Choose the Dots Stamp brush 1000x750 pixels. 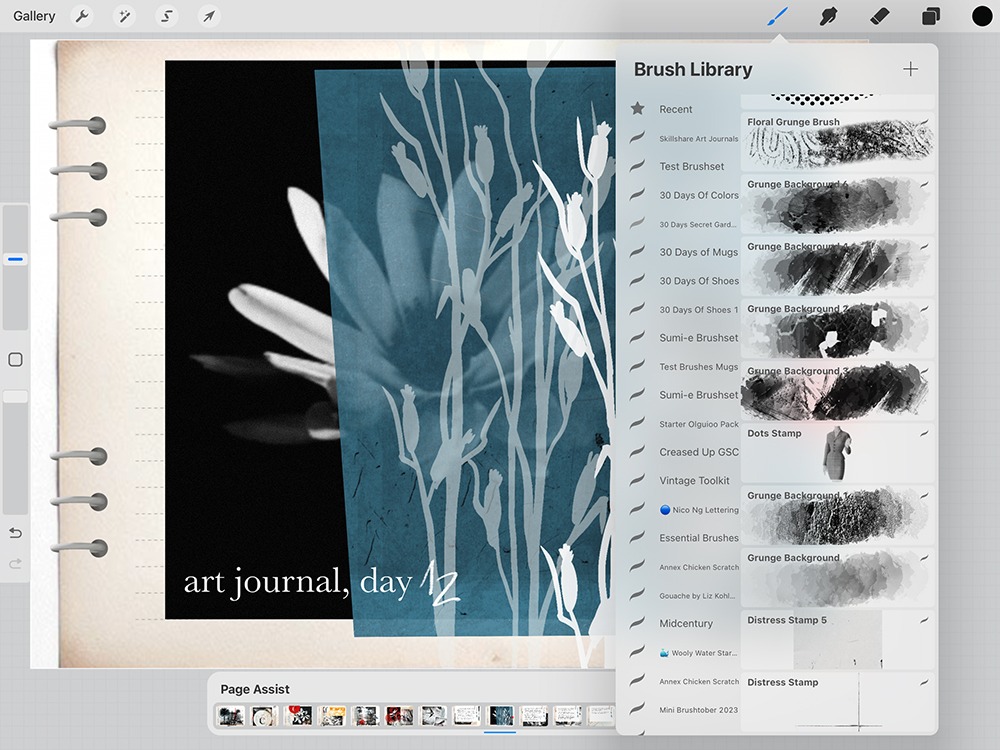coord(837,453)
